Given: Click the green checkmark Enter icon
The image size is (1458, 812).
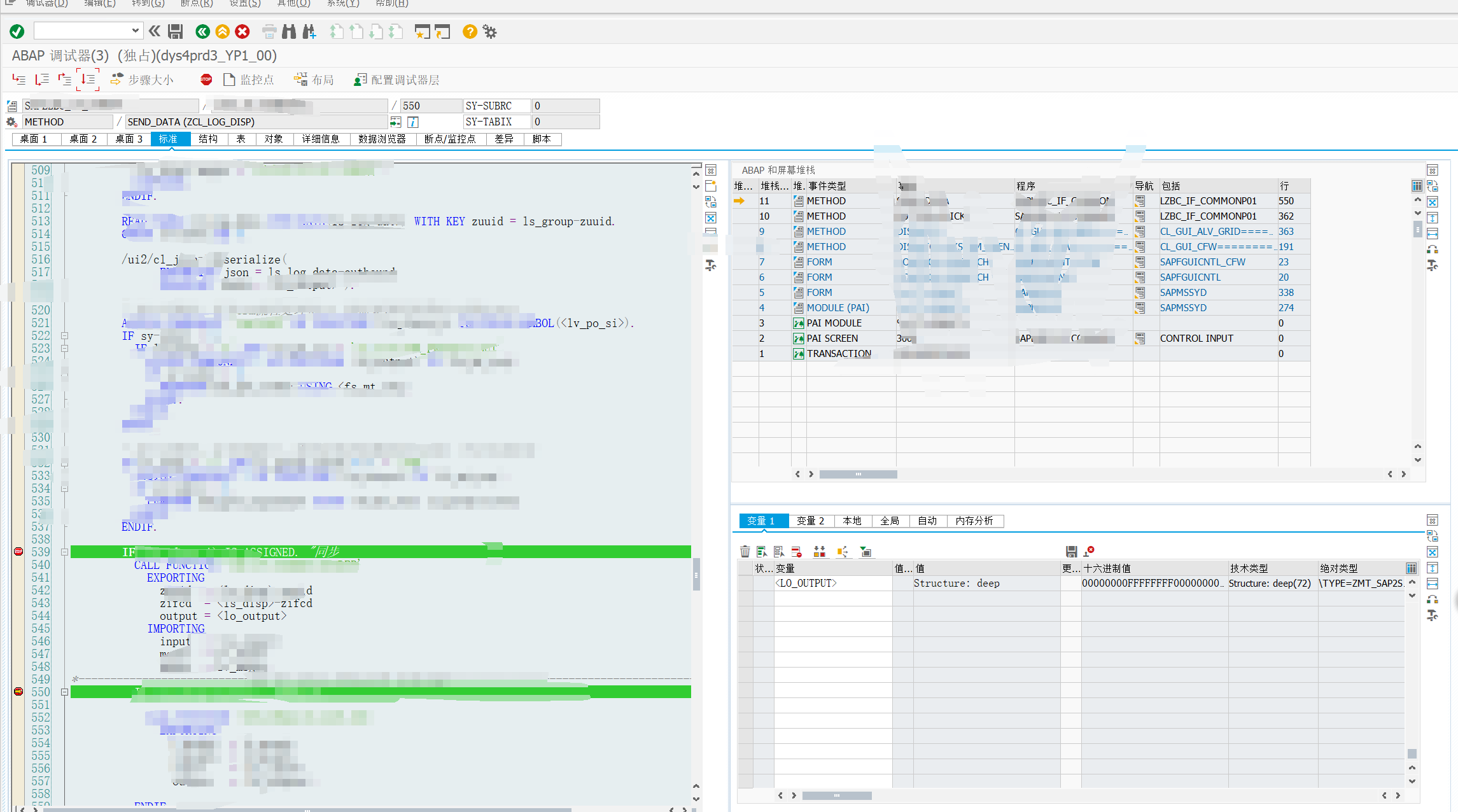Looking at the screenshot, I should [17, 32].
